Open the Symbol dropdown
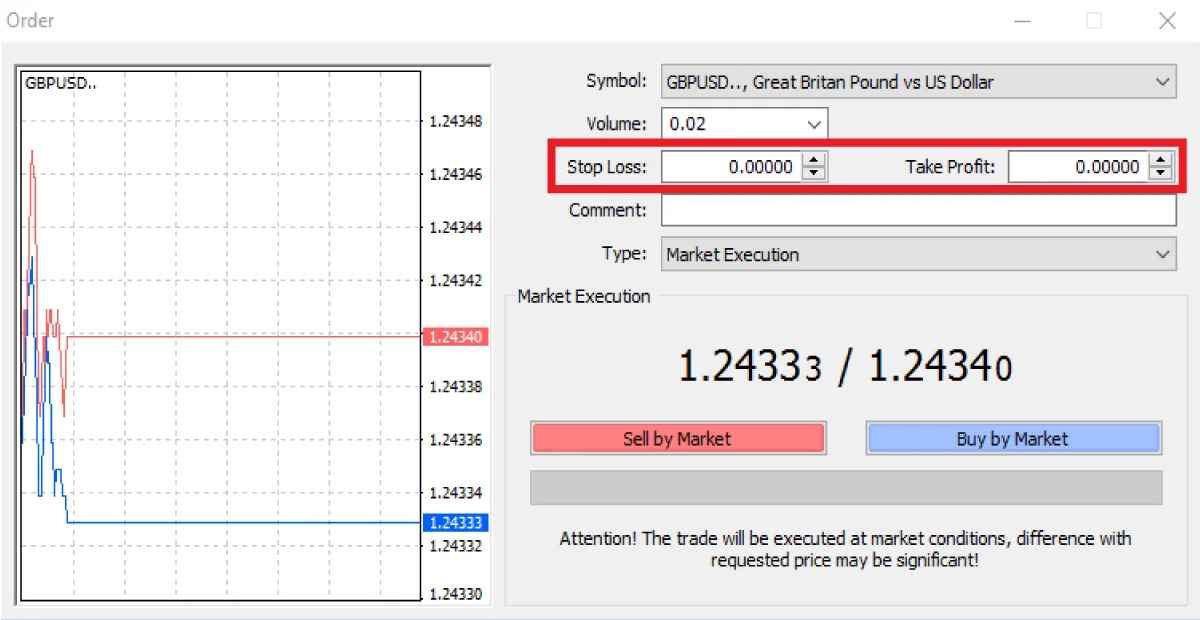The width and height of the screenshot is (1200, 620). tap(1163, 82)
